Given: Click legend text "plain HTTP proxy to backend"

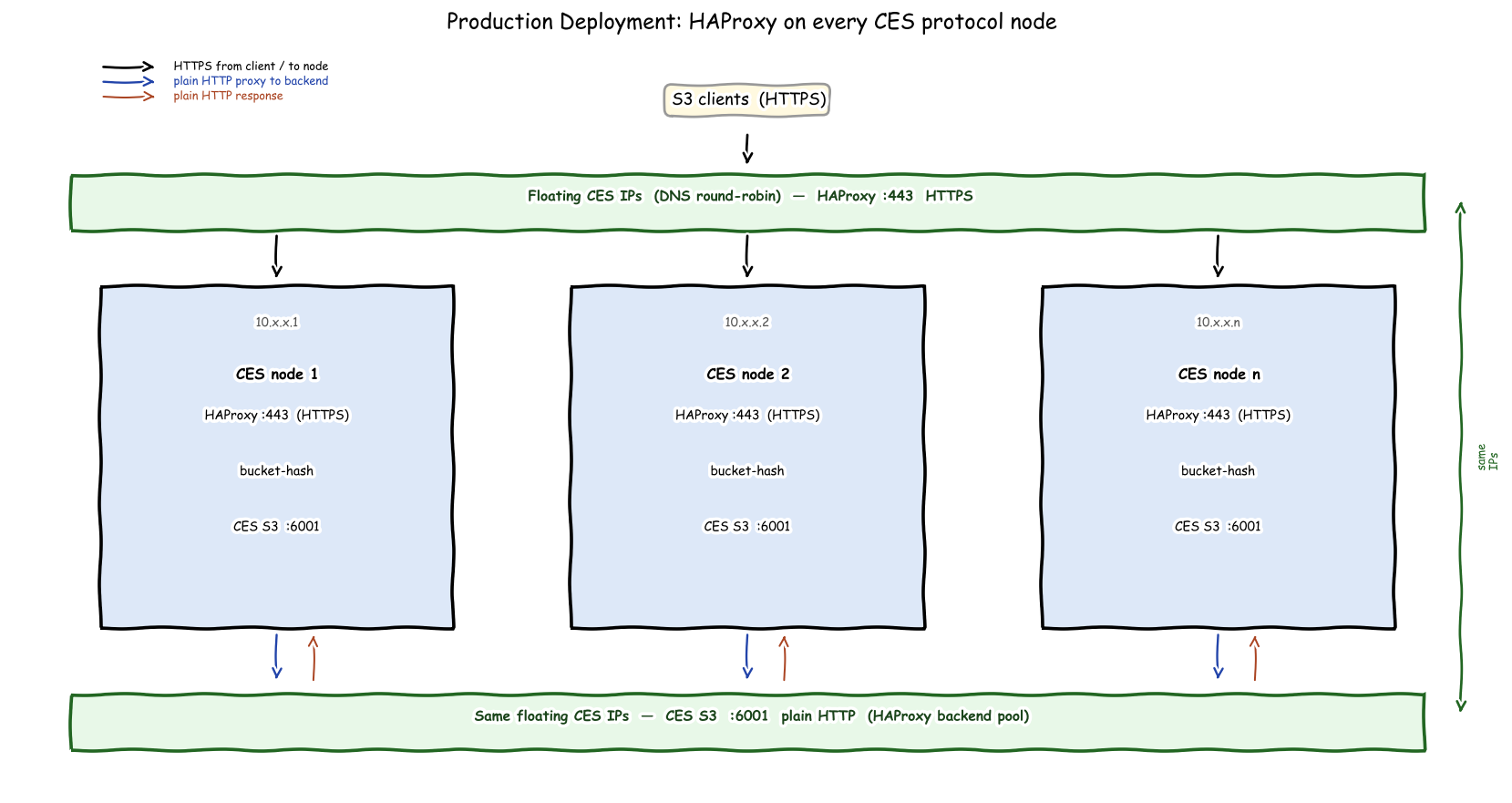Looking at the screenshot, I should point(251,81).
